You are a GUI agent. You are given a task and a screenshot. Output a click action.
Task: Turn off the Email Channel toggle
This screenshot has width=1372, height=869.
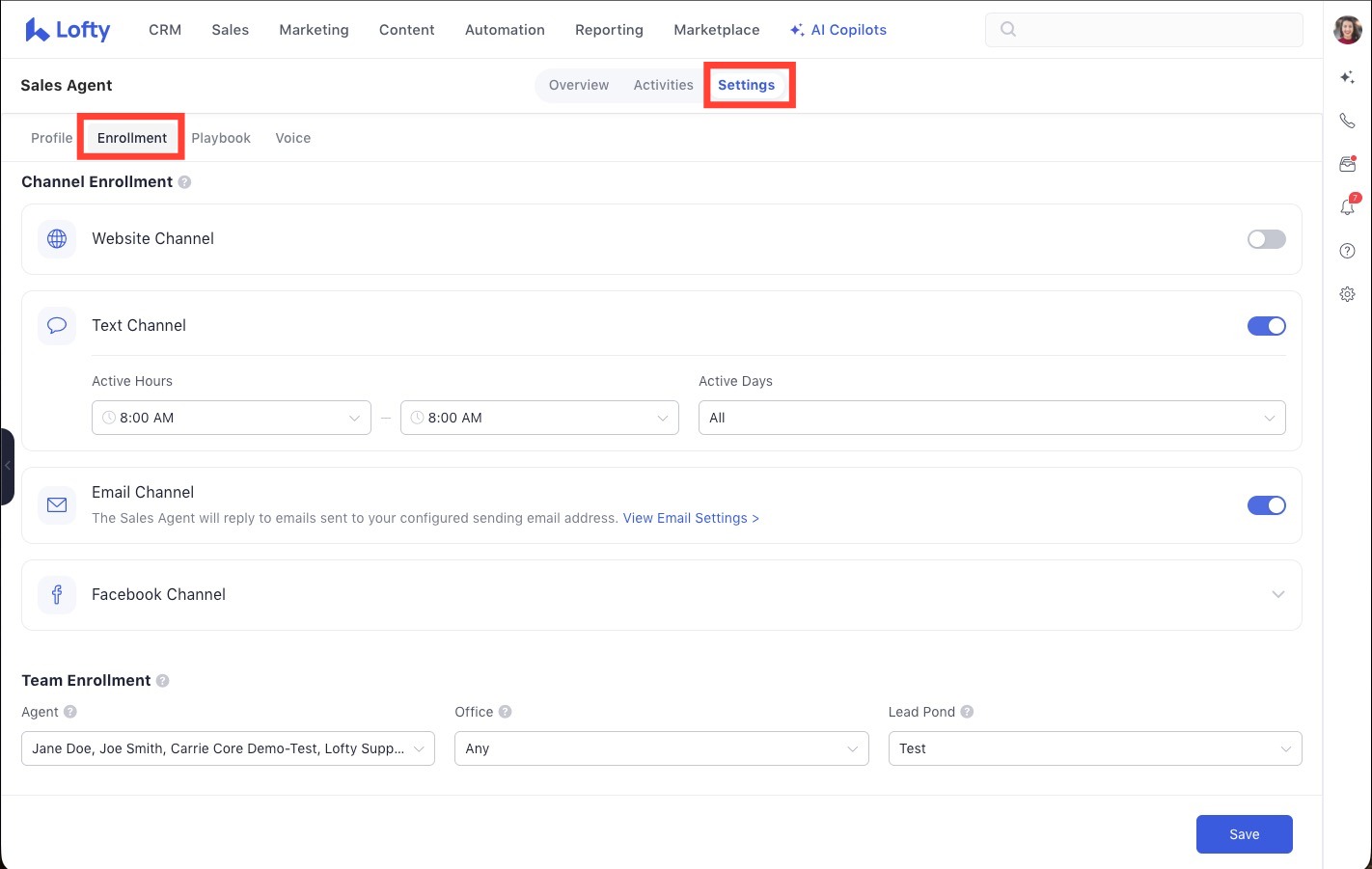point(1266,504)
